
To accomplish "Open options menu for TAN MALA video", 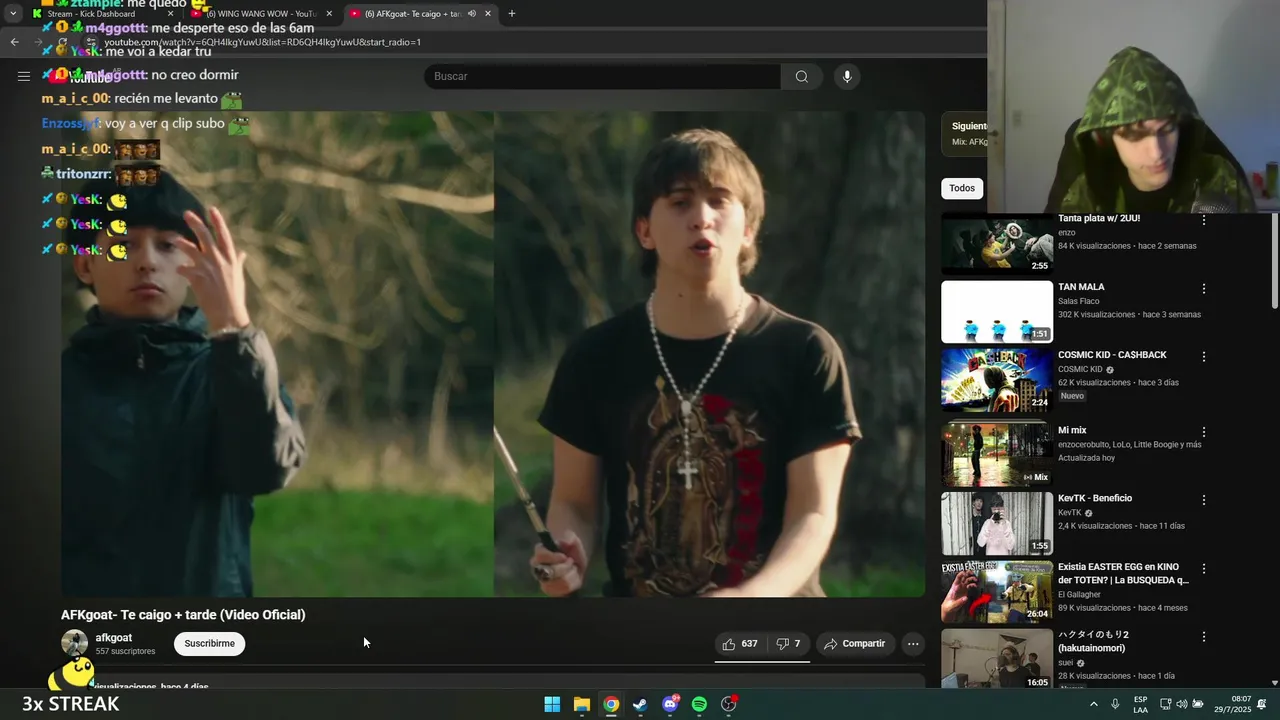I will coord(1204,288).
